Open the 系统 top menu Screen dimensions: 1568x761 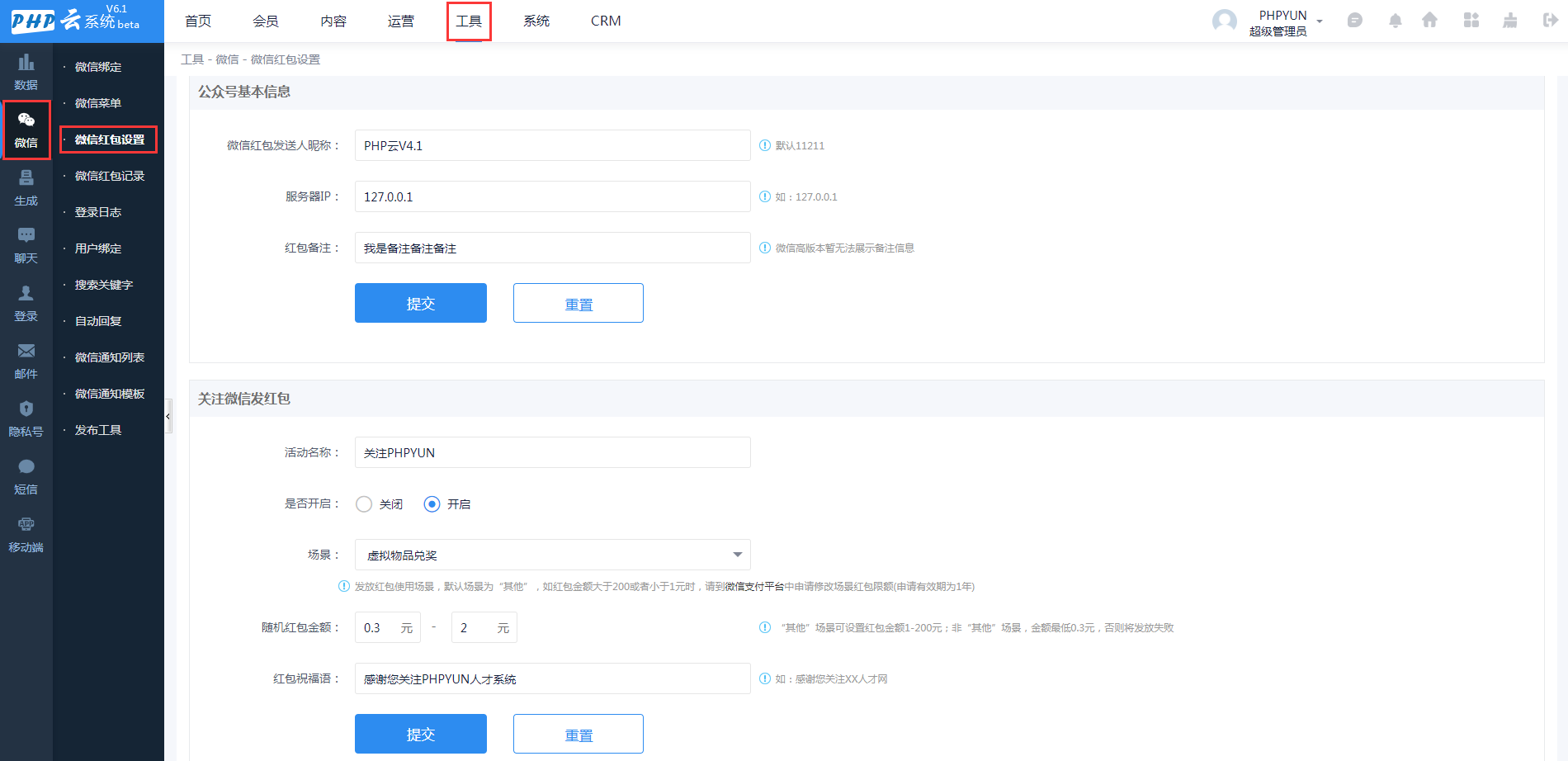pyautogui.click(x=536, y=21)
